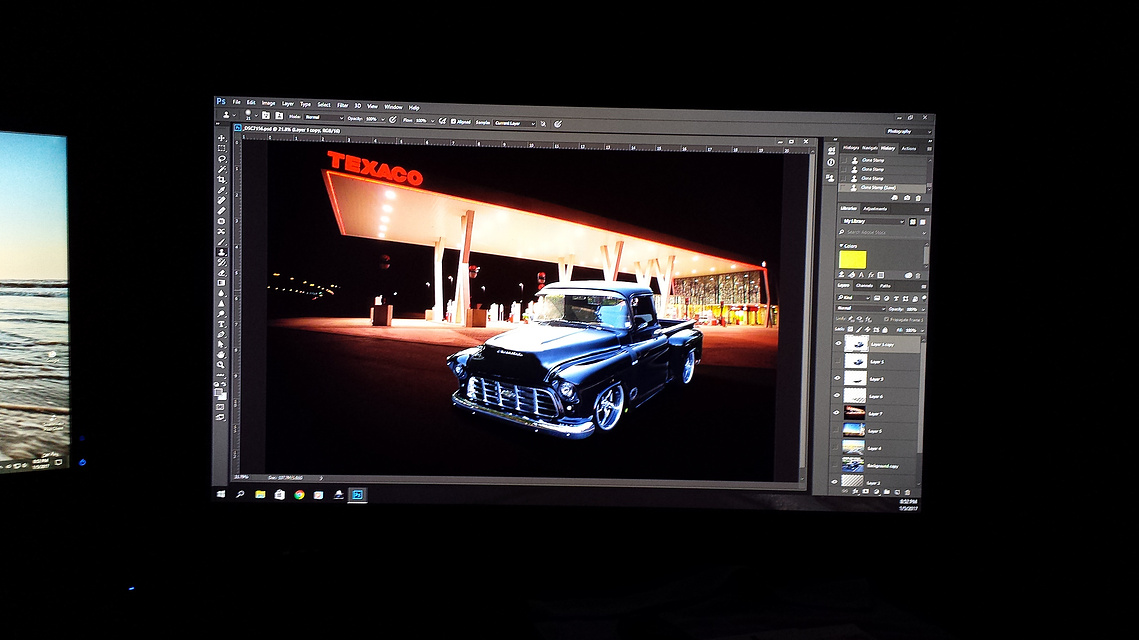Select the Crop tool
The image size is (1139, 640).
[x=222, y=179]
